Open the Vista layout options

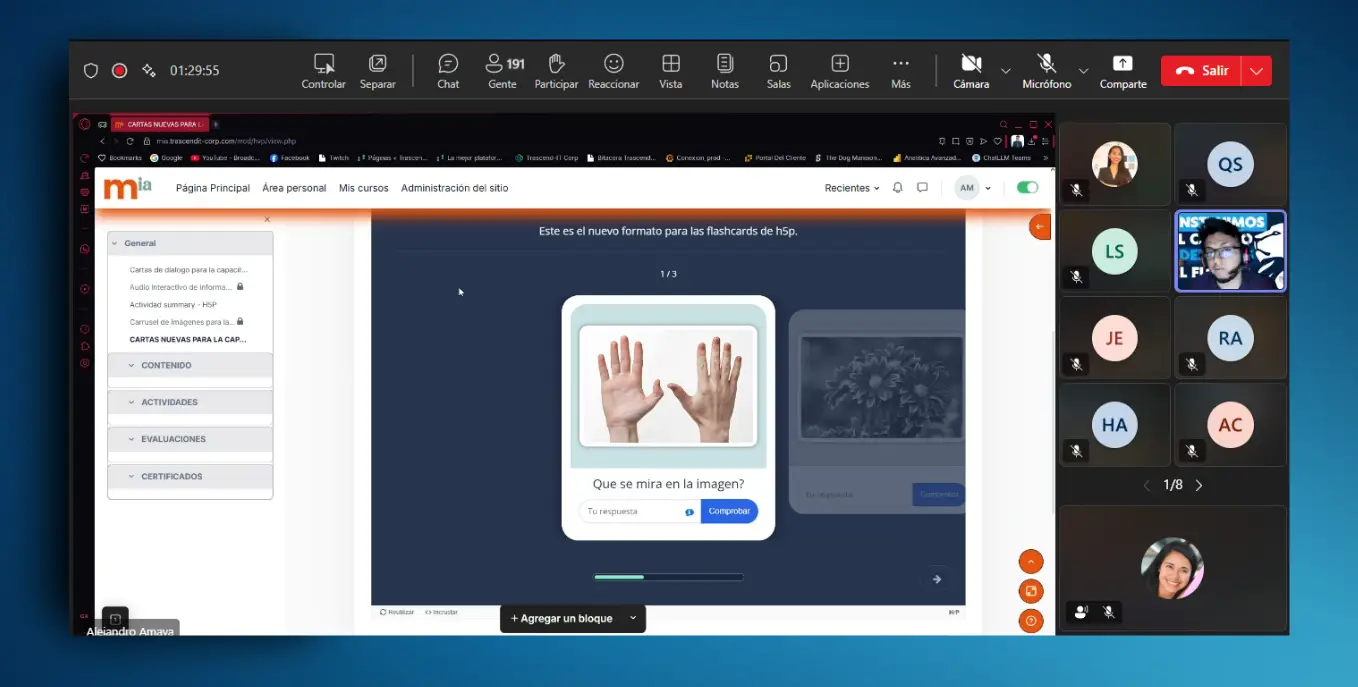tap(670, 70)
